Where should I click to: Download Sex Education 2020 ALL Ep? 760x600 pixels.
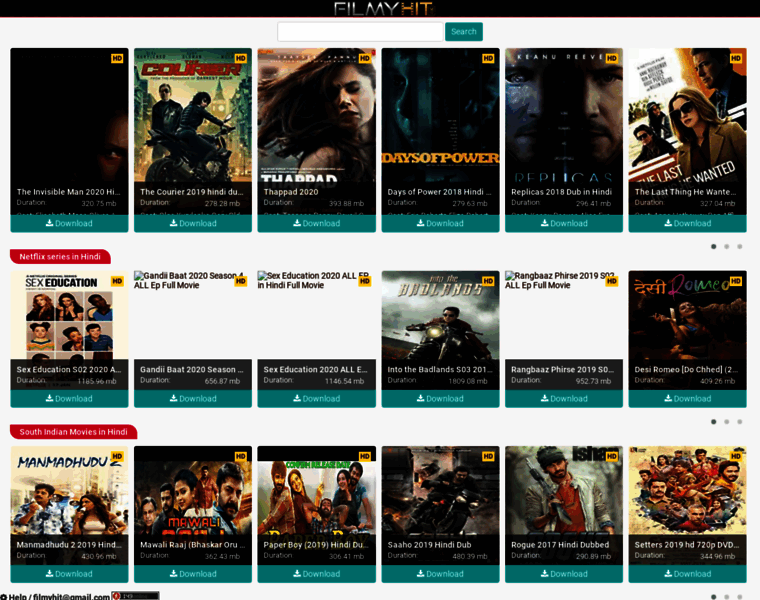click(x=317, y=398)
